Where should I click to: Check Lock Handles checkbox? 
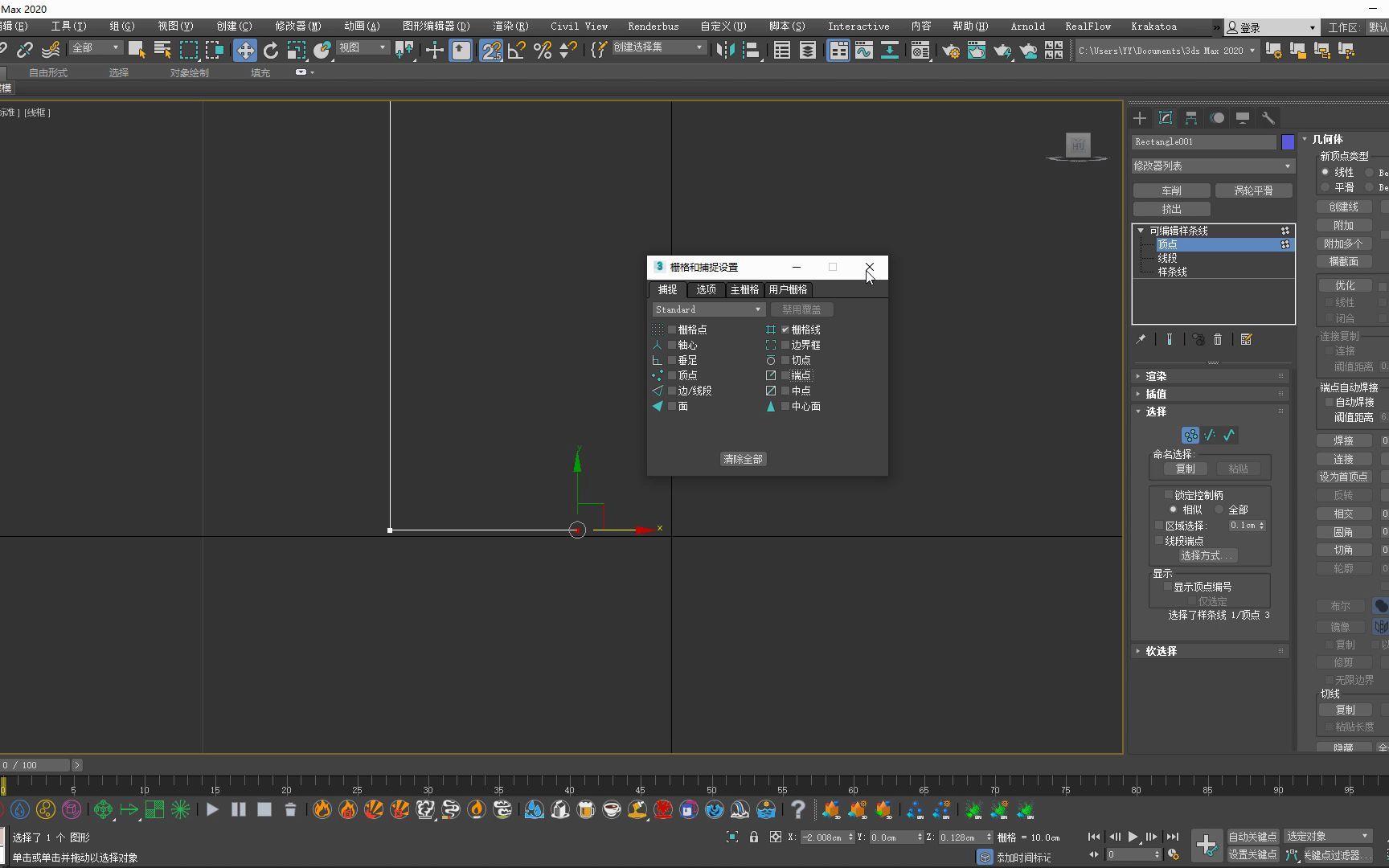click(x=1168, y=495)
